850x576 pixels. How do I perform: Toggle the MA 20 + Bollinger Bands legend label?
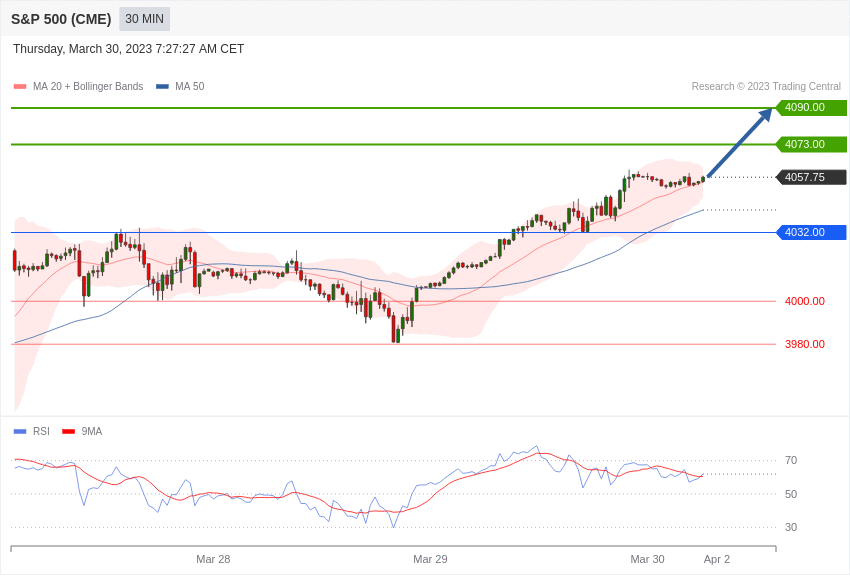88,87
